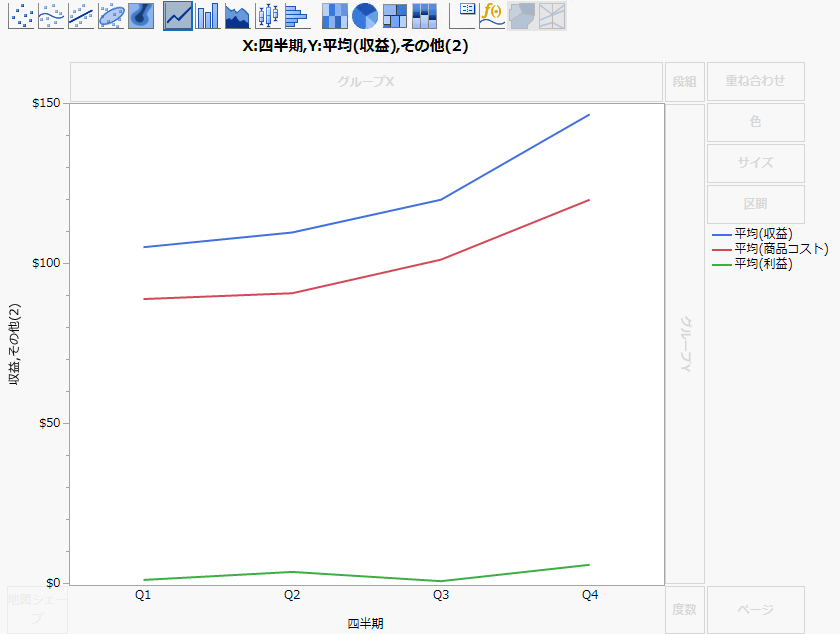
Task: Click the 段組 drop zone
Action: pos(685,81)
